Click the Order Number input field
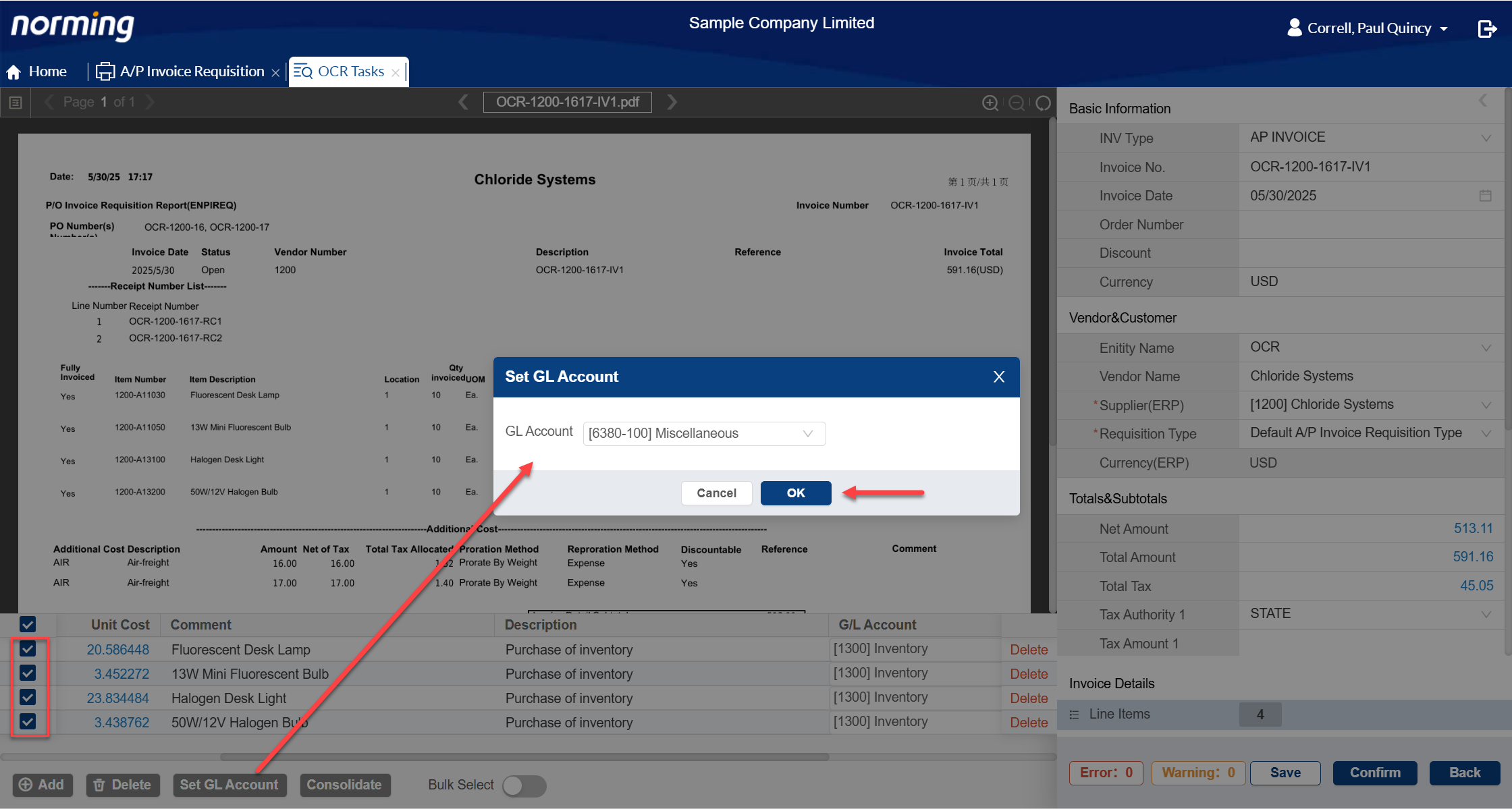 (x=1371, y=225)
